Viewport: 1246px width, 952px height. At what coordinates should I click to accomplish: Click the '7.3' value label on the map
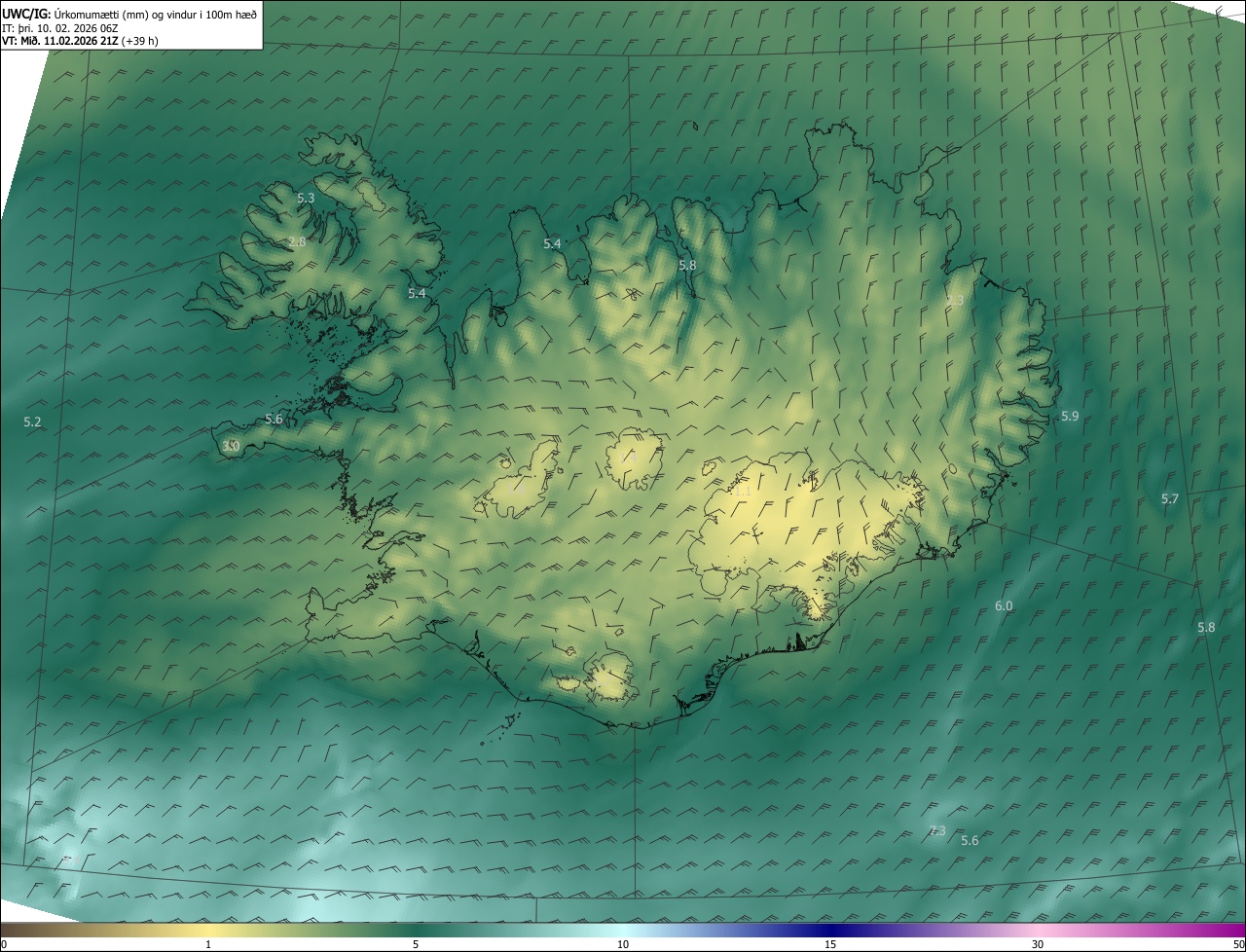tap(937, 830)
